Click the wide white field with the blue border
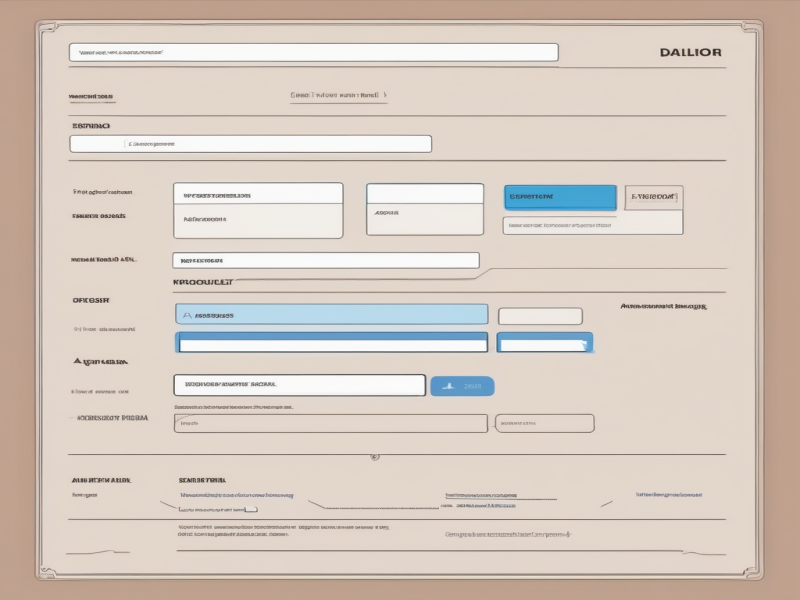 tap(331, 343)
